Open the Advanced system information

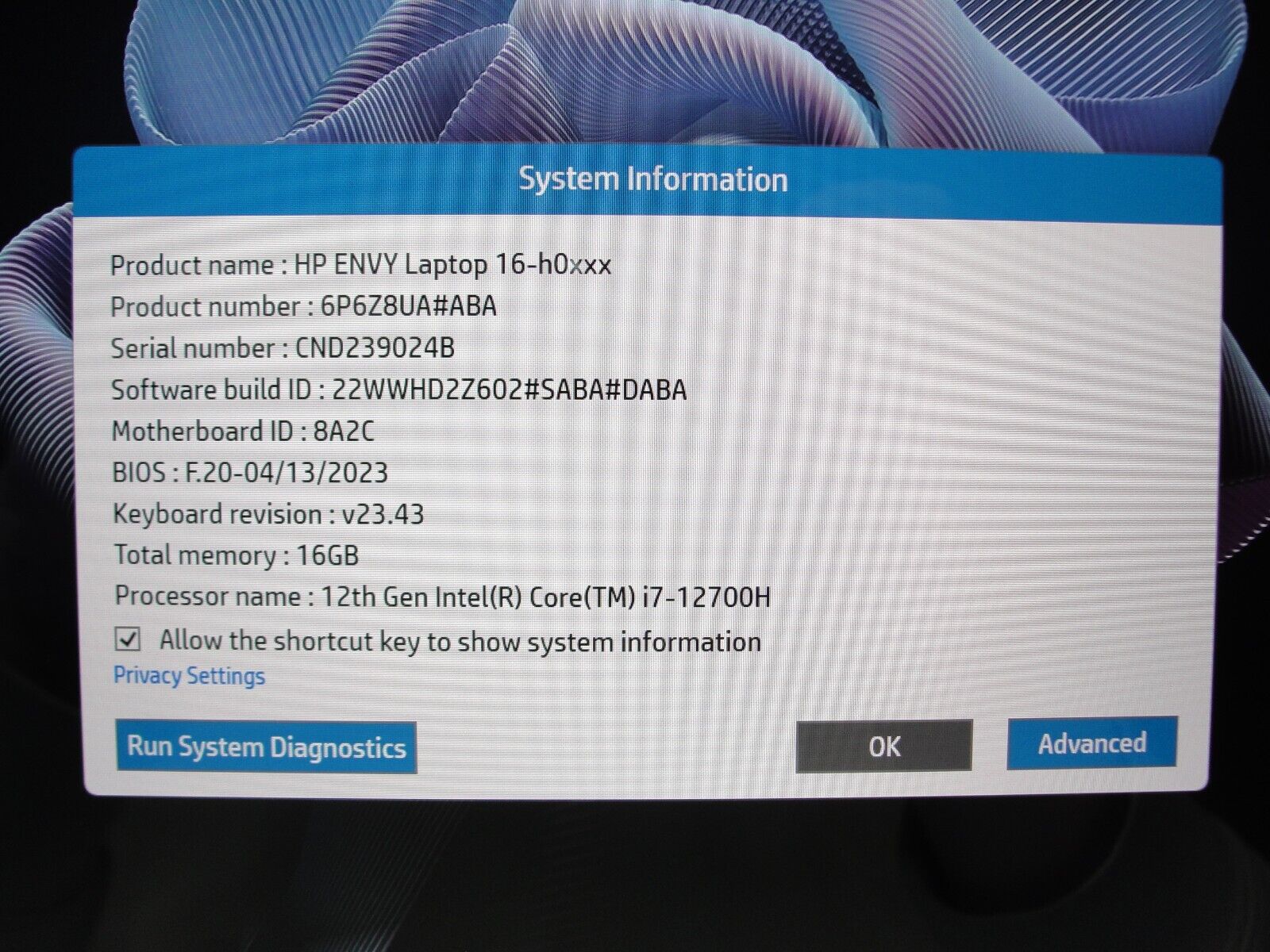coord(1091,743)
